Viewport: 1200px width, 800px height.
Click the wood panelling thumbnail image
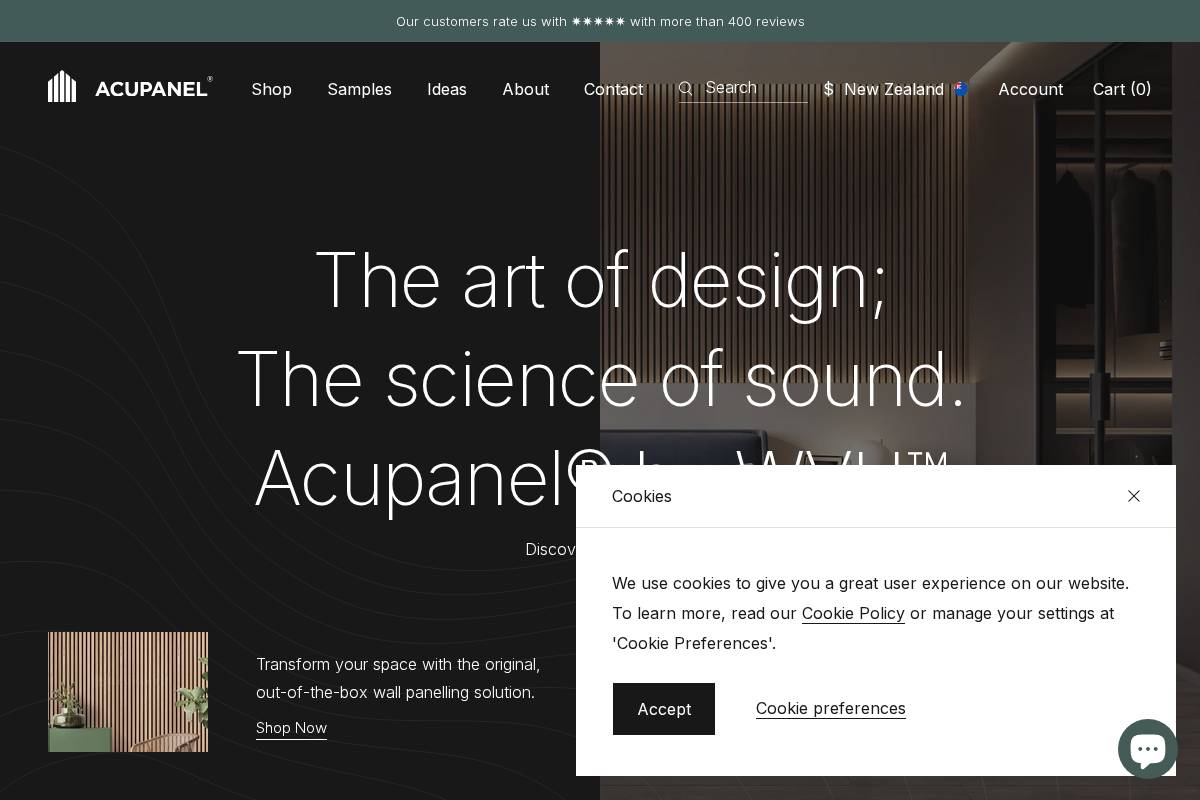(128, 692)
